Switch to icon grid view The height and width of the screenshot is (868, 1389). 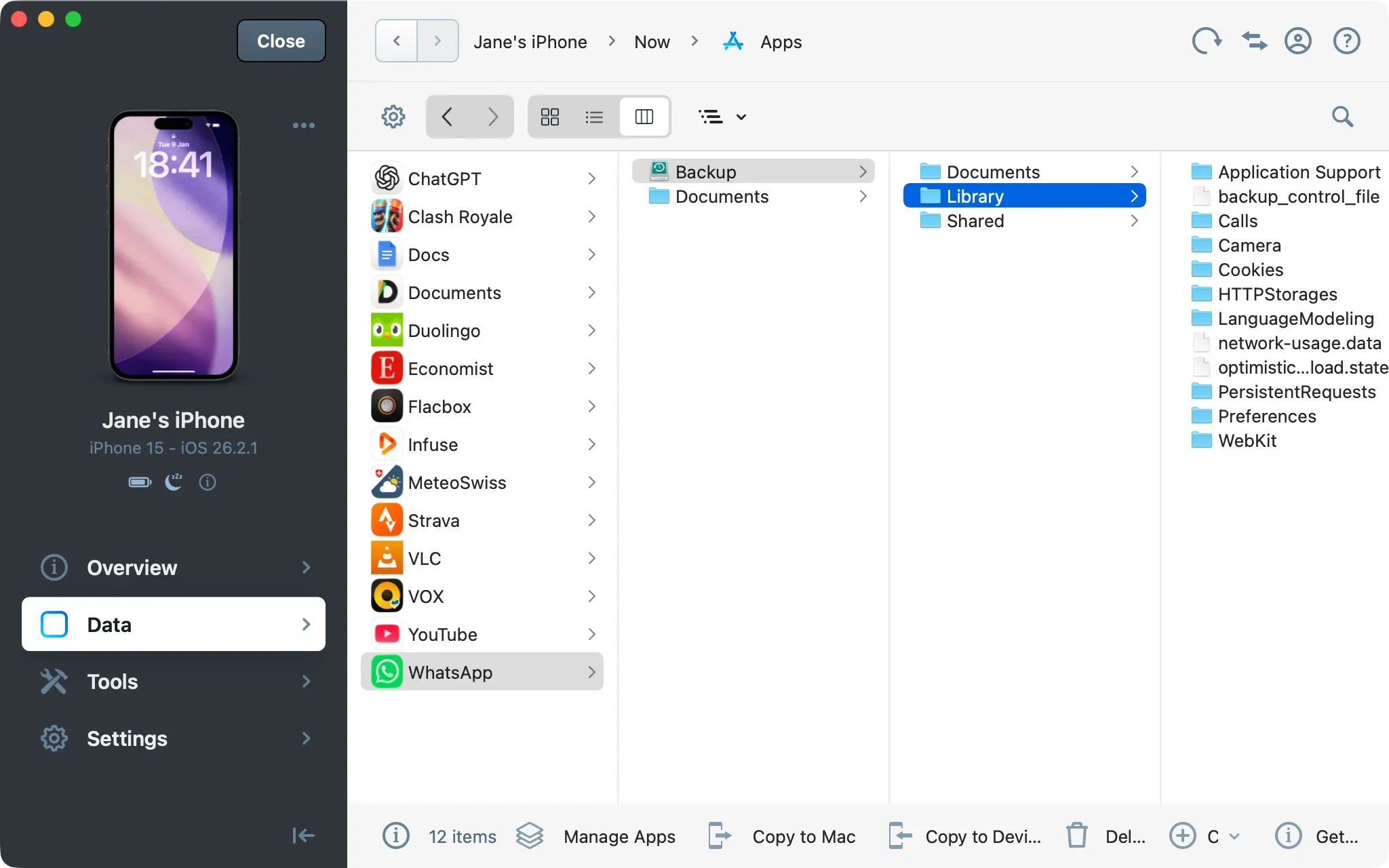(550, 117)
